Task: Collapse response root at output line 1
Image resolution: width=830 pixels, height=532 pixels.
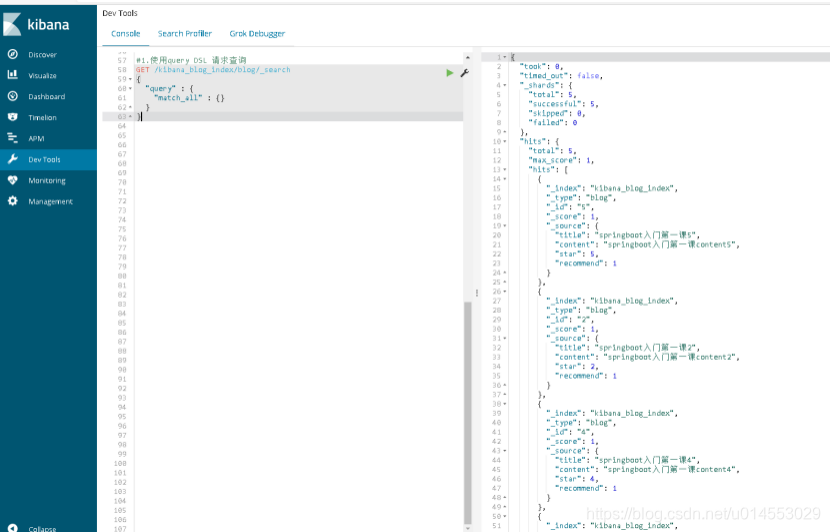Action: point(505,57)
